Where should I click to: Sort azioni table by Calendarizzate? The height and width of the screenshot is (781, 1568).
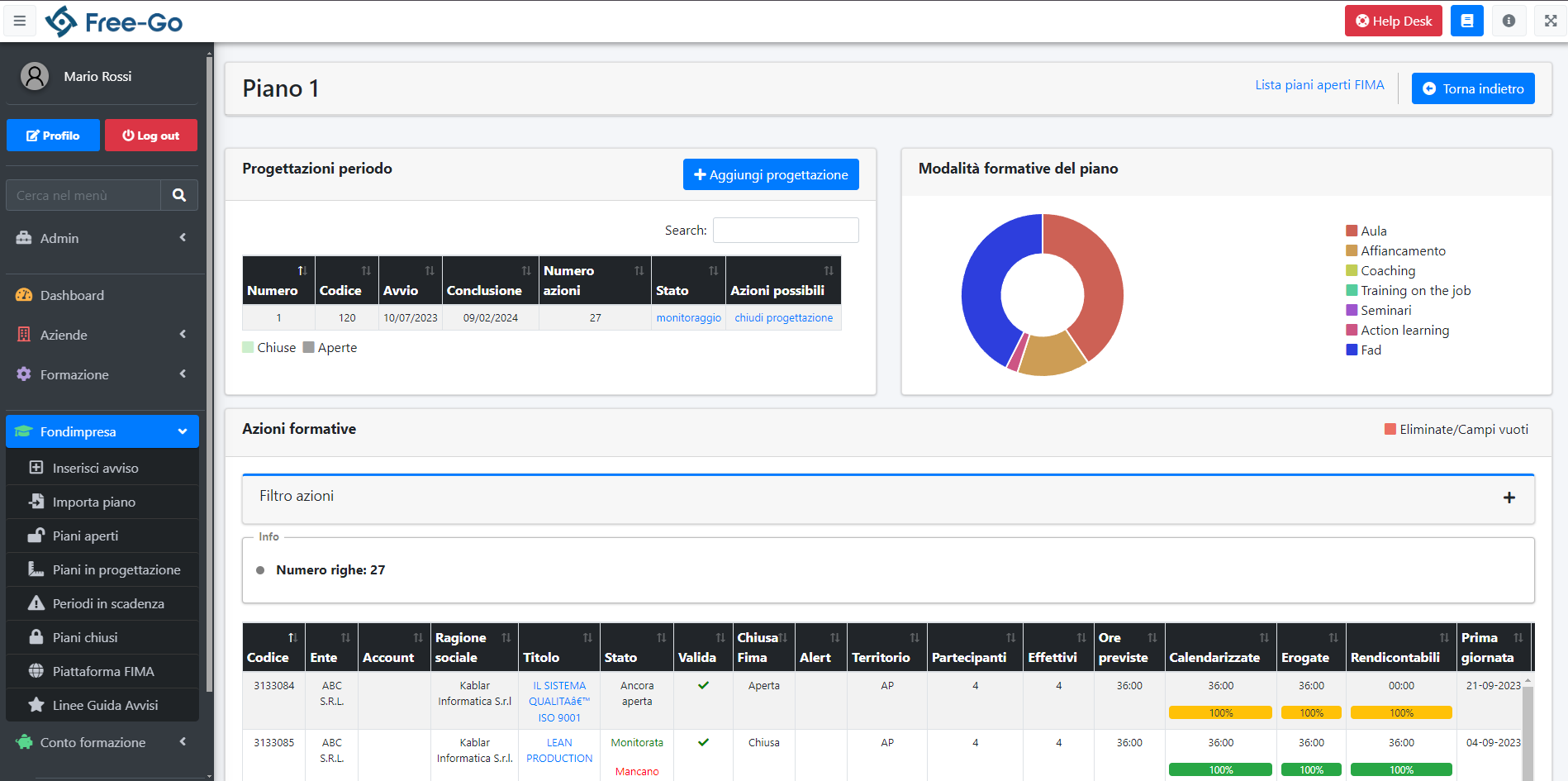pyautogui.click(x=1221, y=647)
